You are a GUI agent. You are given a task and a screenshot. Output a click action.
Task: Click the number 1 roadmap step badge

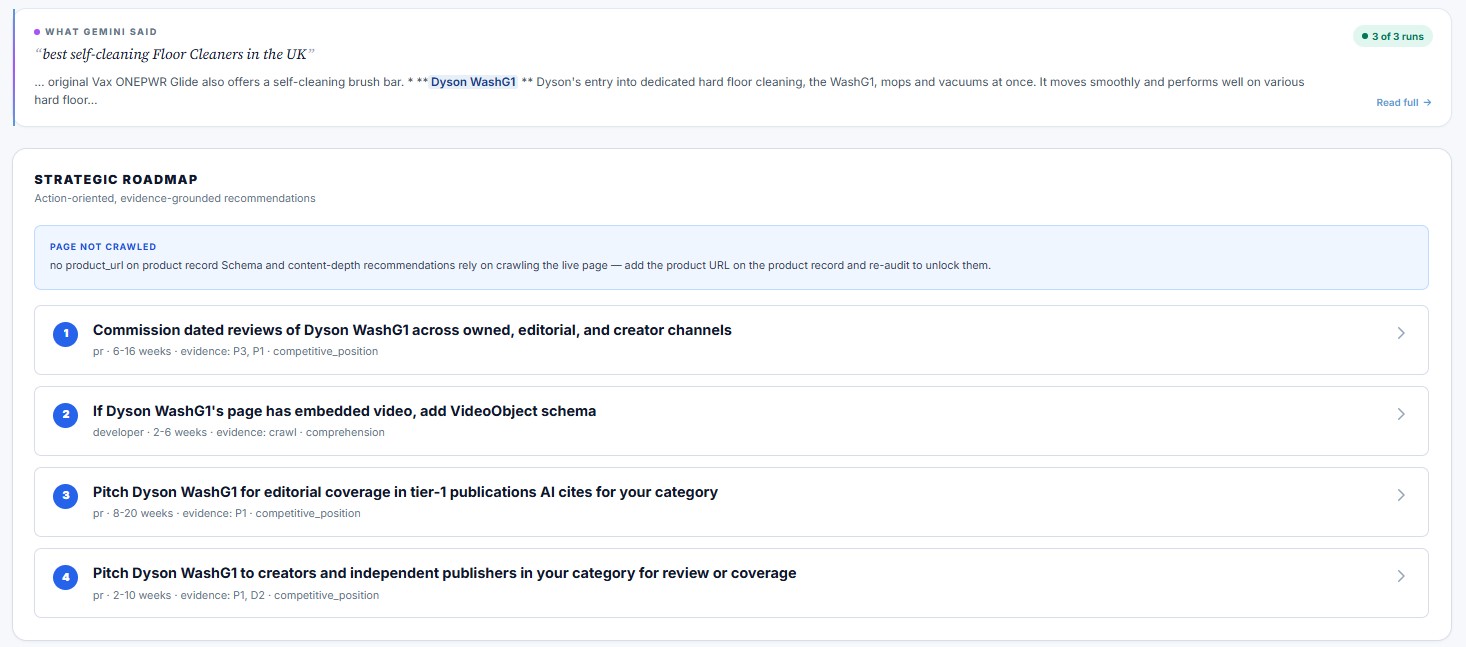point(66,333)
